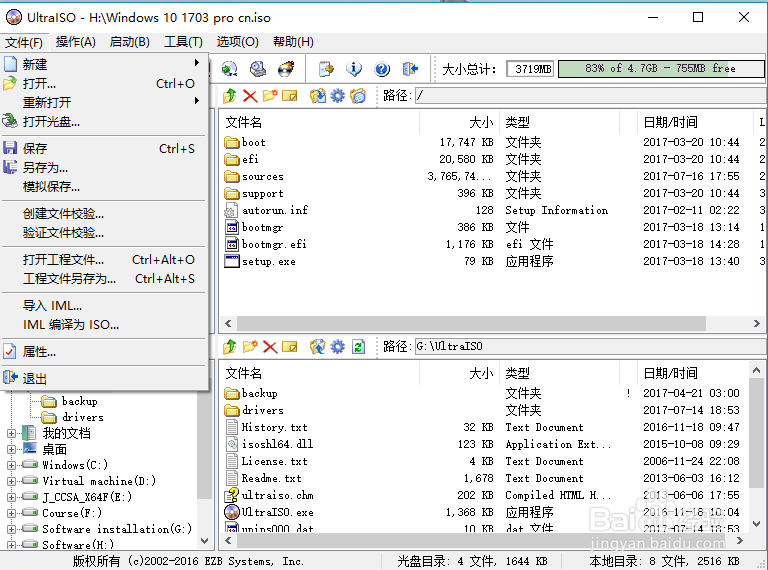The image size is (768, 570).
Task: Go up one level in the local pane
Action: pyautogui.click(x=230, y=347)
